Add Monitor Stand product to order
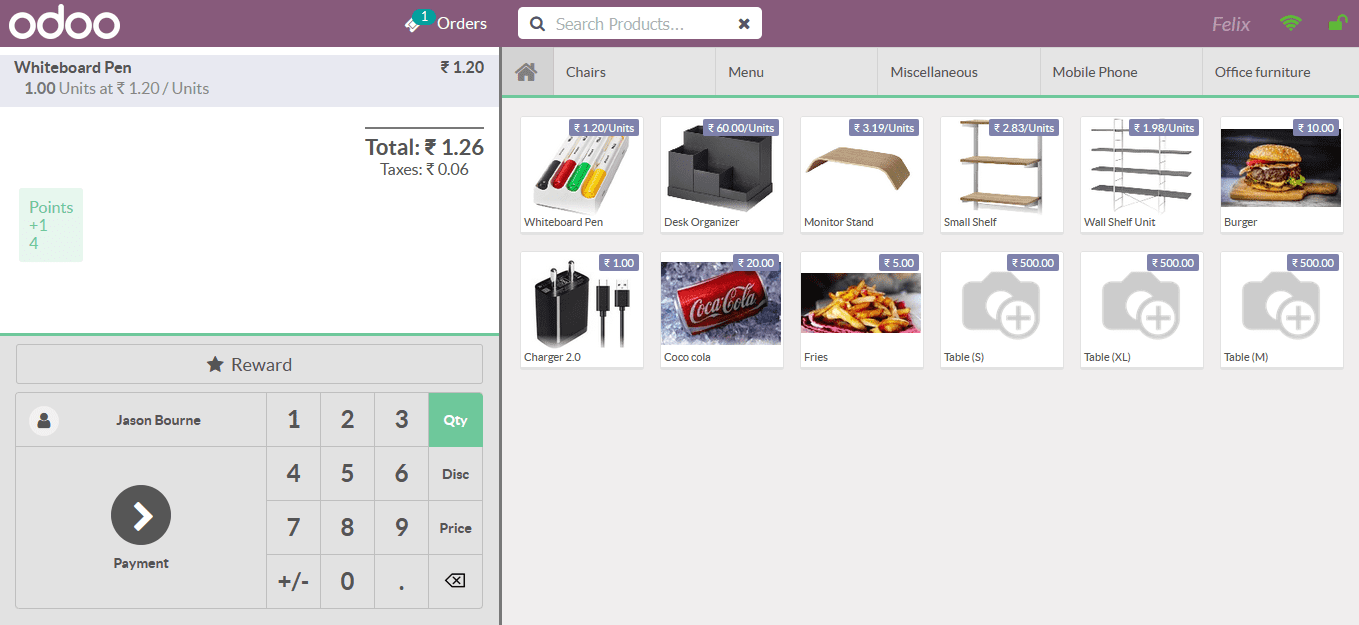 (862, 175)
